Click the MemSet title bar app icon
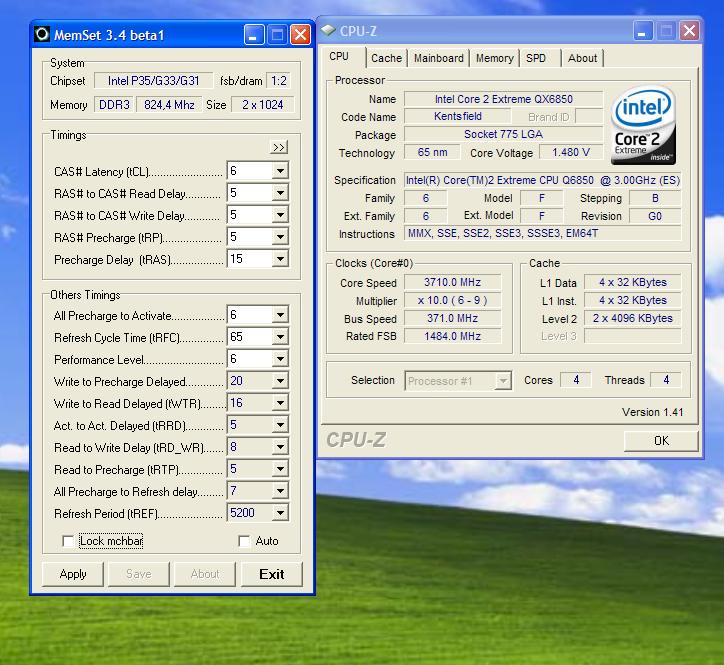Viewport: 724px width, 665px height. pyautogui.click(x=42, y=34)
